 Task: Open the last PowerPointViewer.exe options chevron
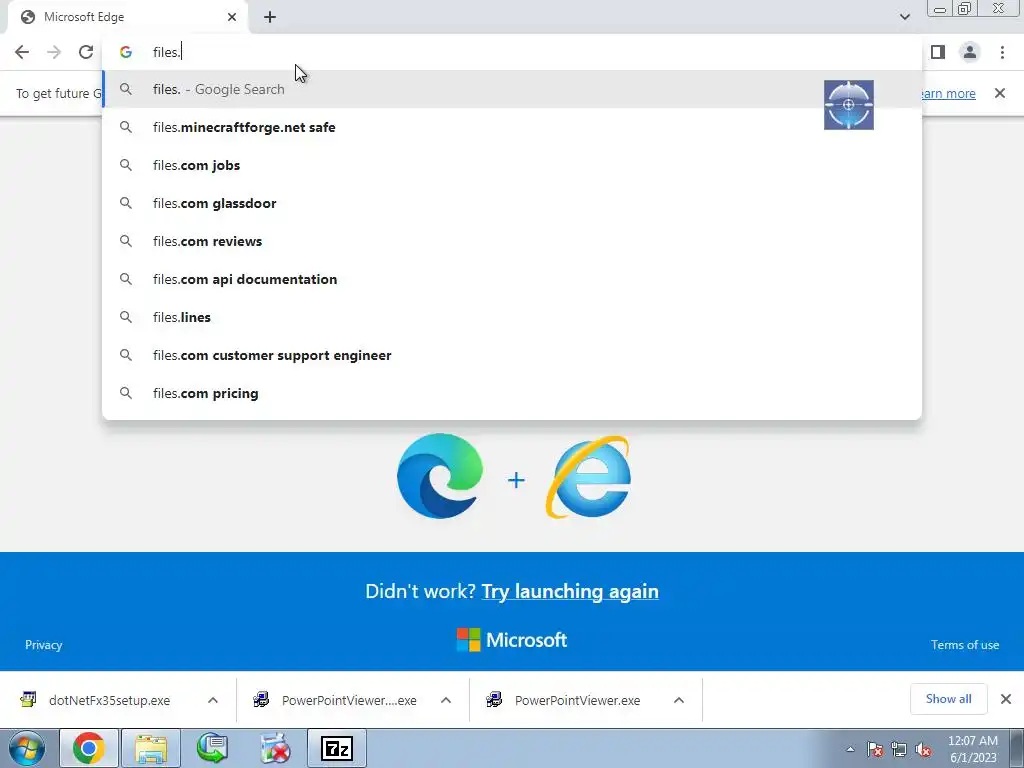pyautogui.click(x=679, y=700)
